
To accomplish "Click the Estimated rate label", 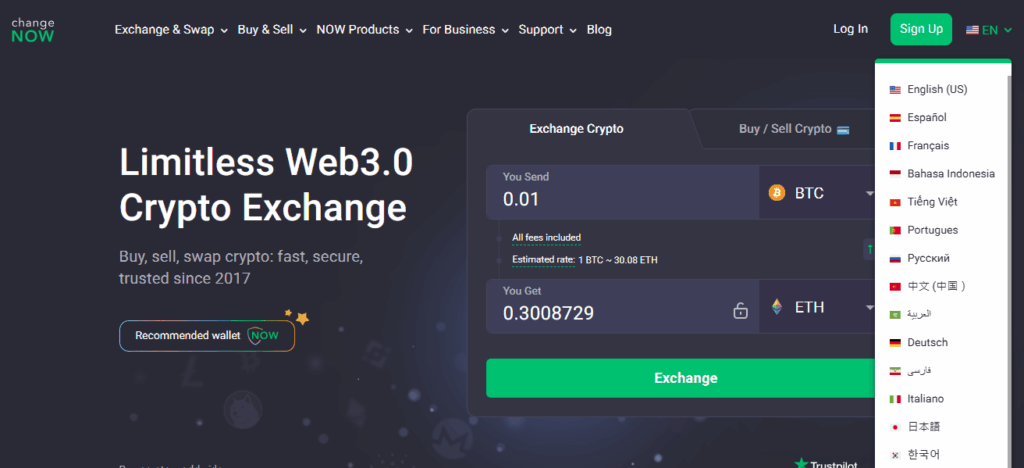I will 543,260.
